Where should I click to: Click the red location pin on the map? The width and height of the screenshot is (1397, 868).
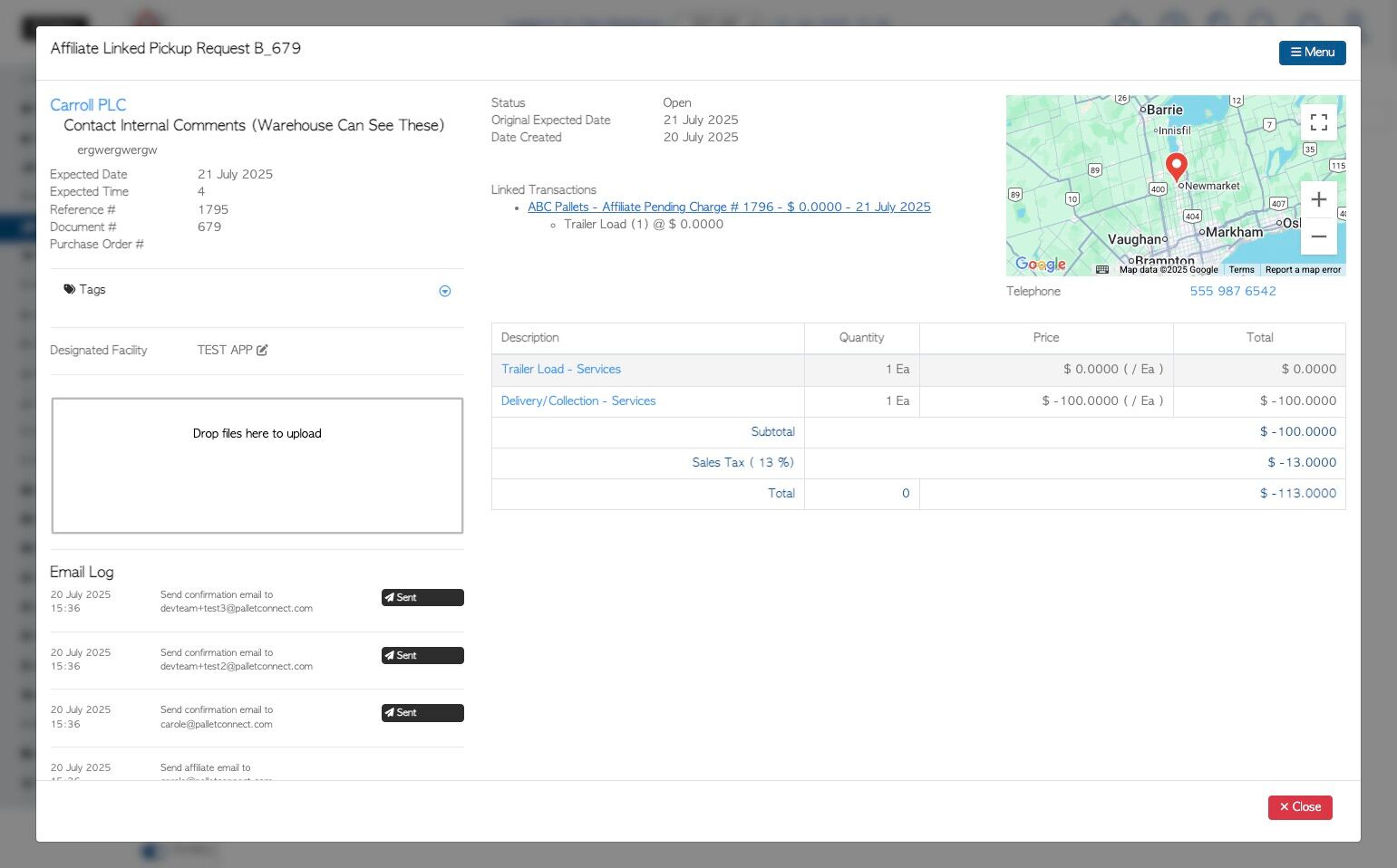[1176, 168]
